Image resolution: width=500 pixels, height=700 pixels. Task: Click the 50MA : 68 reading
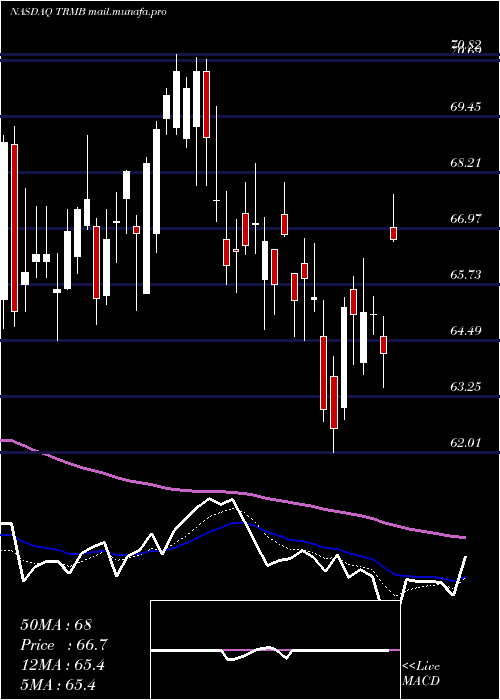click(56, 625)
